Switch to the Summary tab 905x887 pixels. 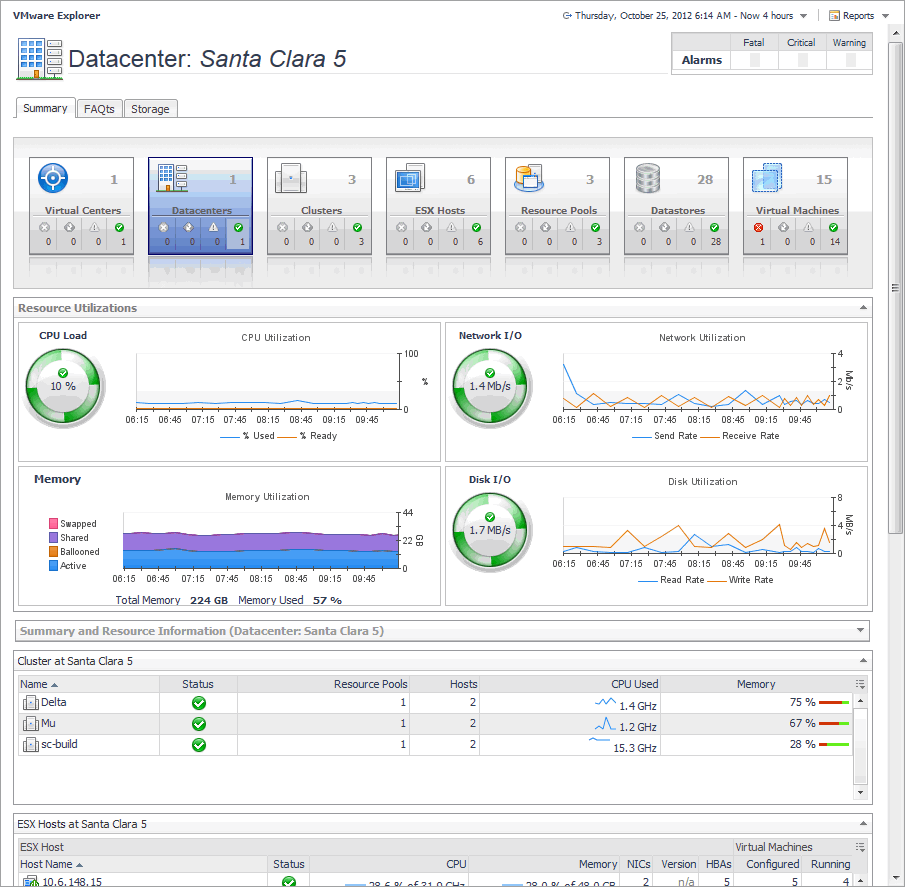[x=45, y=108]
